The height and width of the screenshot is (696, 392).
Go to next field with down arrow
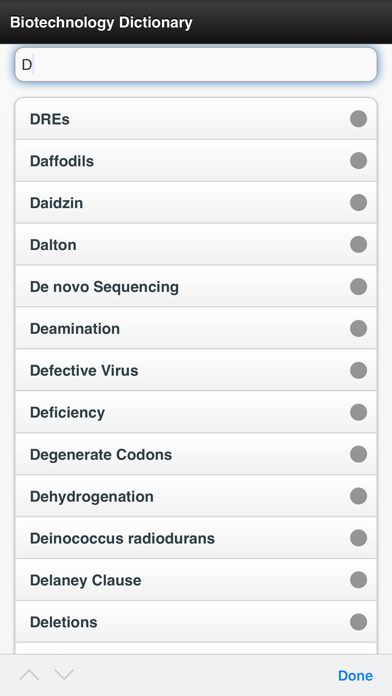[x=64, y=675]
